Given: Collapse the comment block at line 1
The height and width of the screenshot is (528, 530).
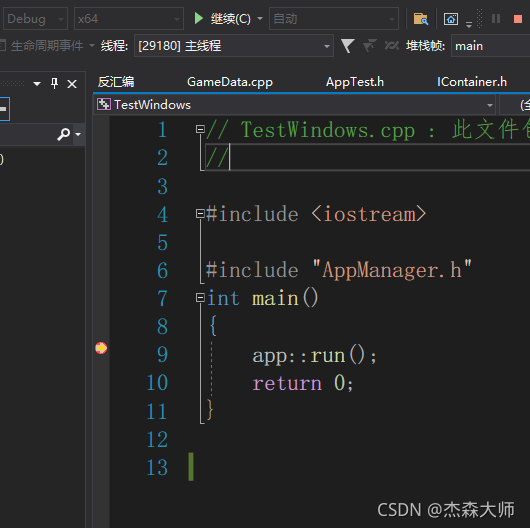Looking at the screenshot, I should tap(200, 129).
